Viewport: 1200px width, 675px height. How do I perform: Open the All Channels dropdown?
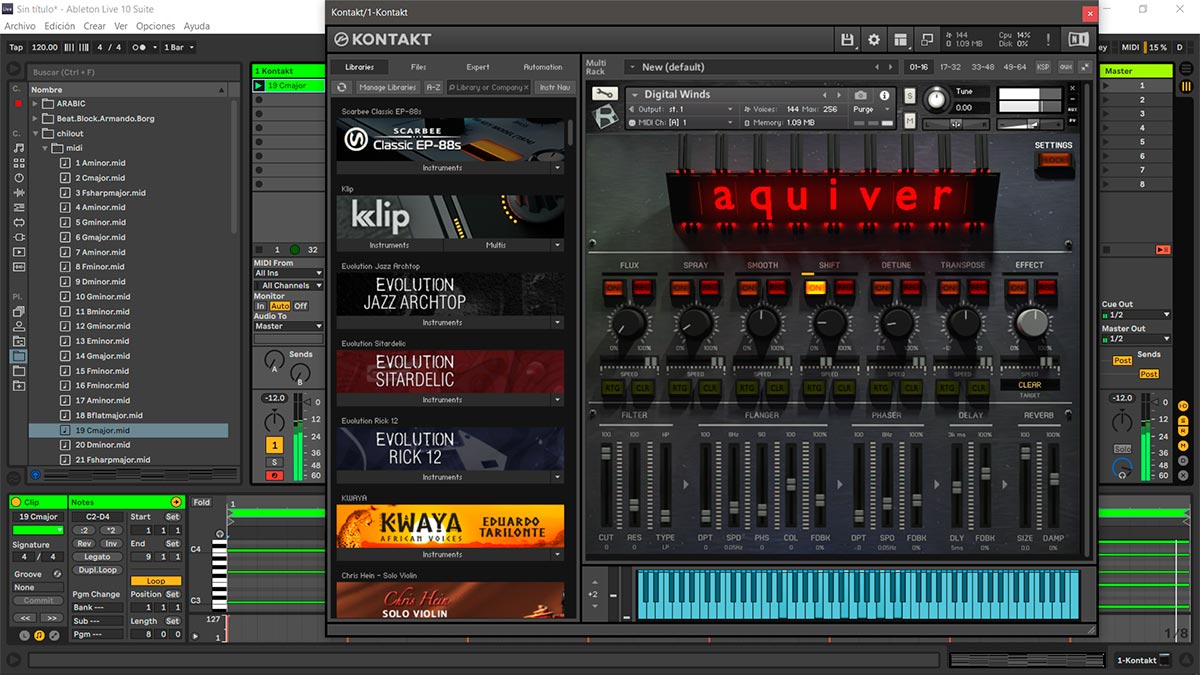288,285
